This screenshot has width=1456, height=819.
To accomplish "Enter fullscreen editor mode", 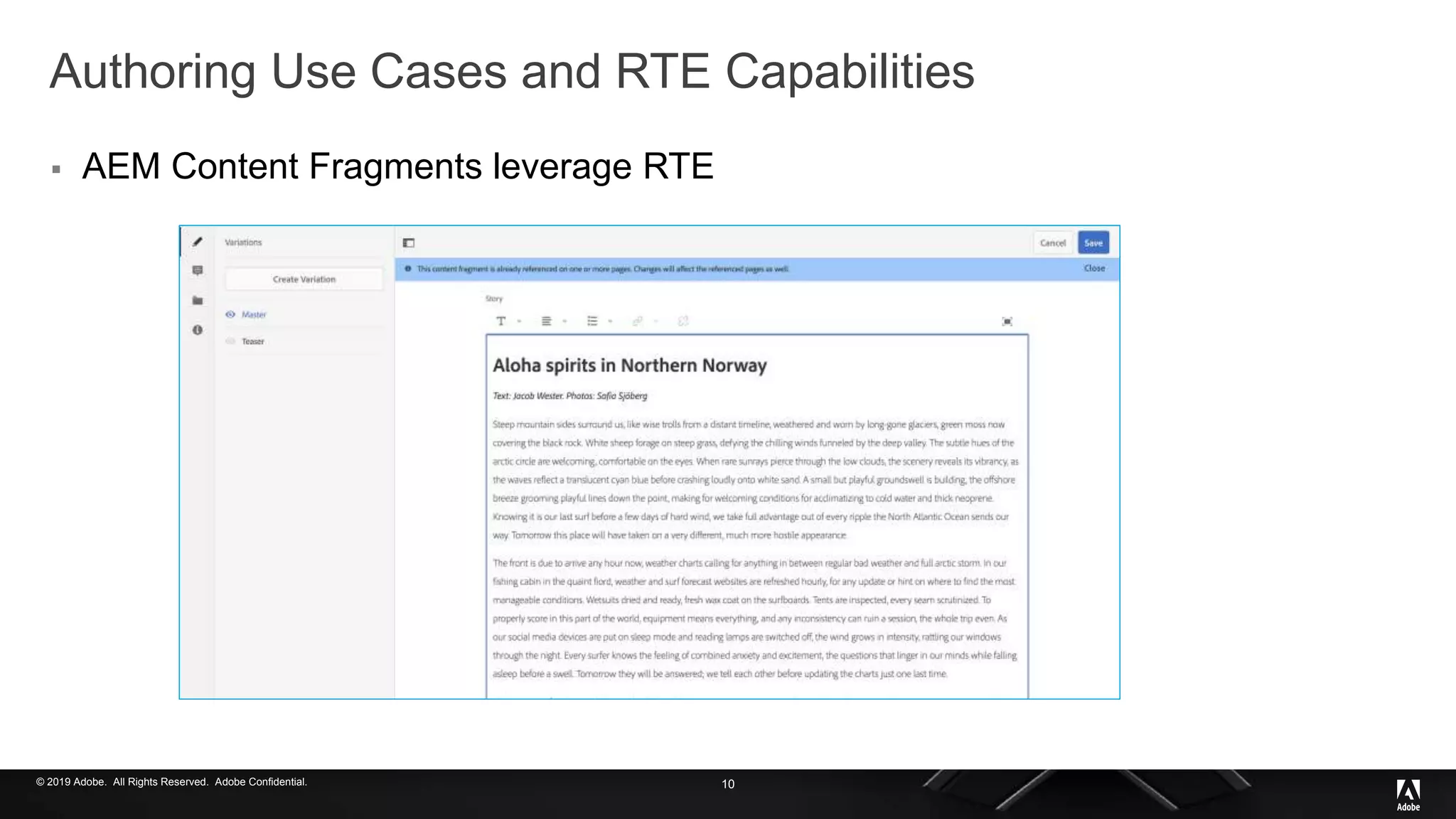I will click(x=1007, y=321).
